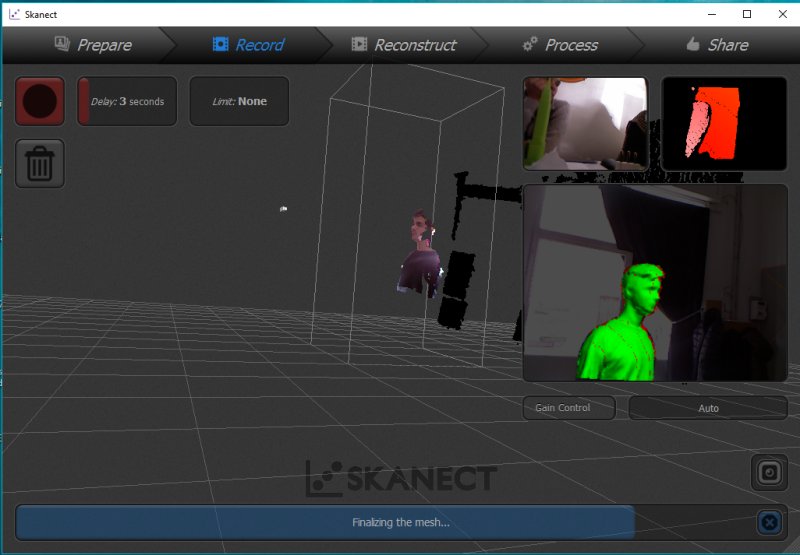Adjust the Delay 3 seconds control
Screen dimensions: 800x555
click(x=127, y=101)
